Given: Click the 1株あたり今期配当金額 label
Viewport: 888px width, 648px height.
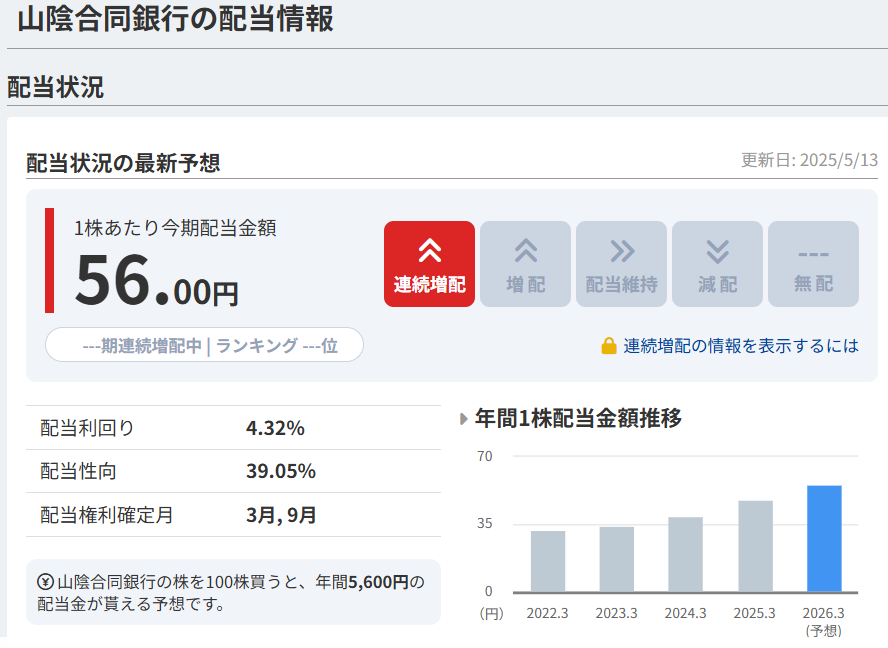Looking at the screenshot, I should 175,228.
